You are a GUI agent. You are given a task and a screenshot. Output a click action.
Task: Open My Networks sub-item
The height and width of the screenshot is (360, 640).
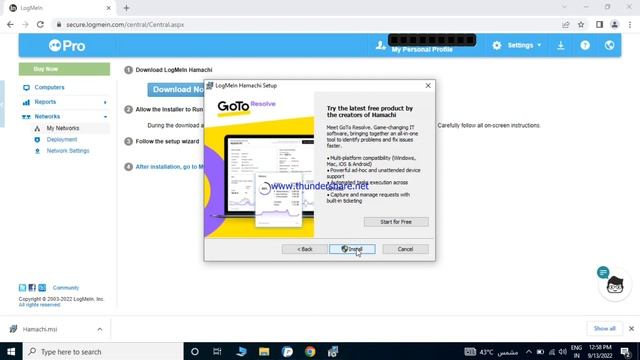coord(62,128)
